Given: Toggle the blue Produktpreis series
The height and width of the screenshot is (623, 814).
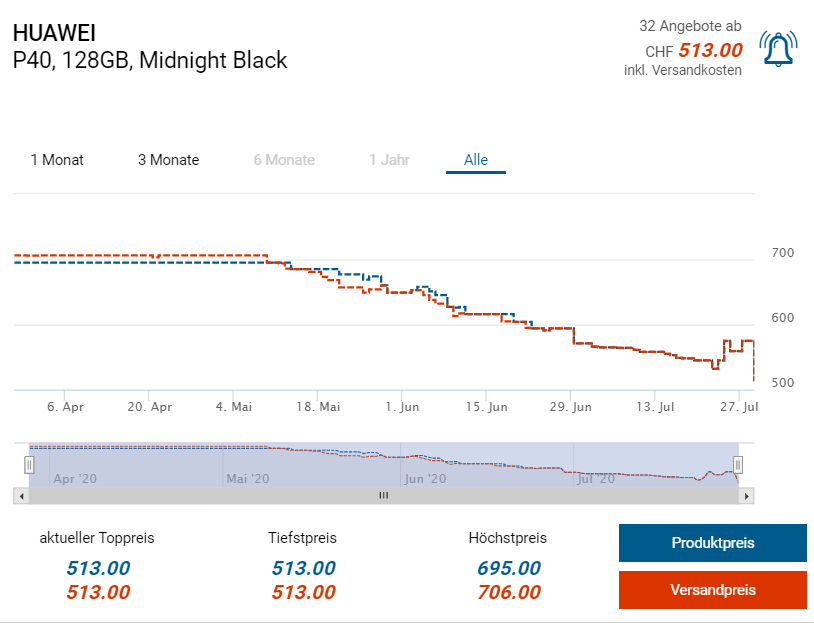Looking at the screenshot, I should (x=712, y=543).
